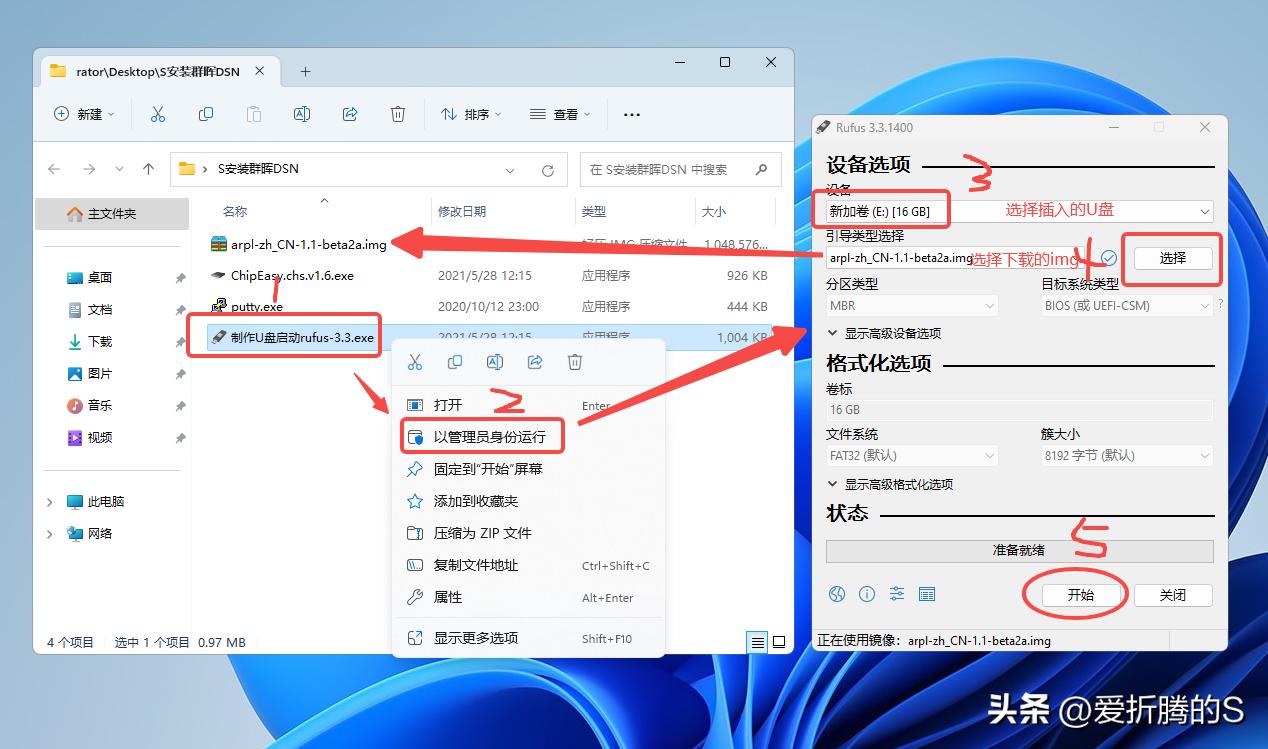
Task: Toggle the checksum checkmark beside boot image
Action: click(1108, 257)
